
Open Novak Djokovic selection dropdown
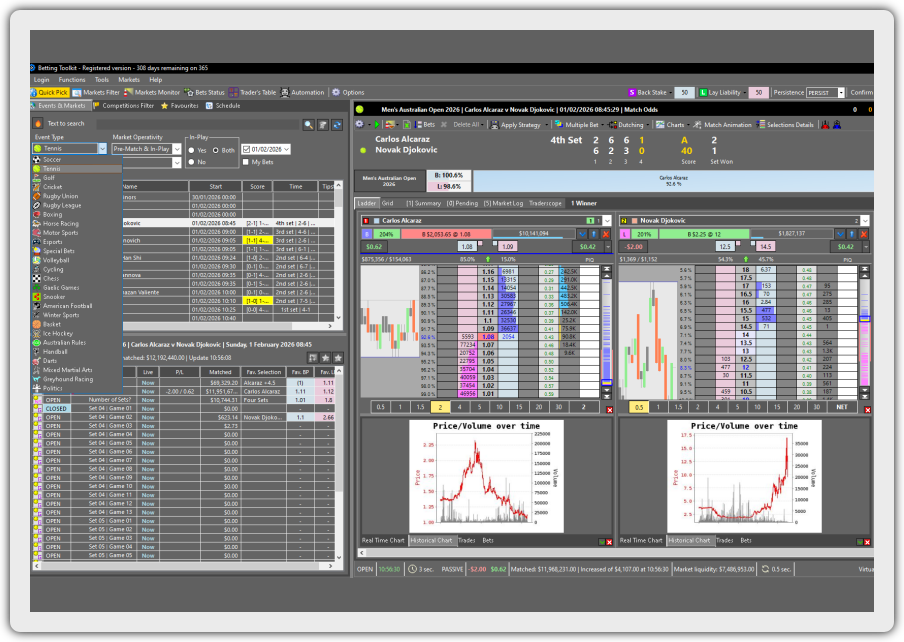pyautogui.click(x=865, y=221)
